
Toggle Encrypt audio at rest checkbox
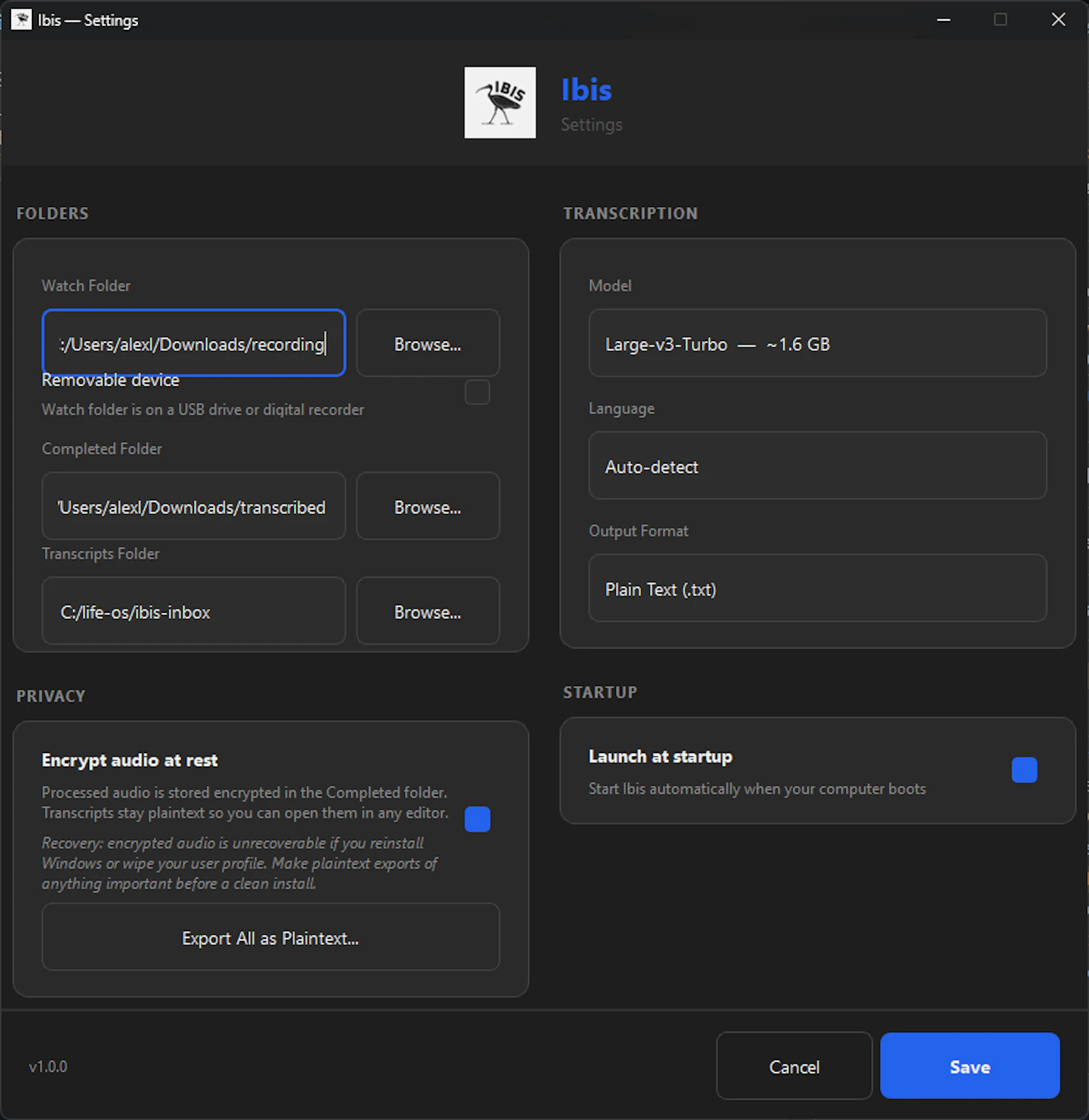click(x=477, y=819)
